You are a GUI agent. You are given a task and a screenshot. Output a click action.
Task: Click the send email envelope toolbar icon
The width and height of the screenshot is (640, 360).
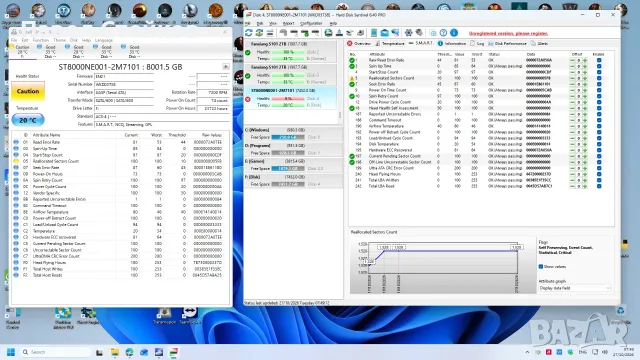384,33
